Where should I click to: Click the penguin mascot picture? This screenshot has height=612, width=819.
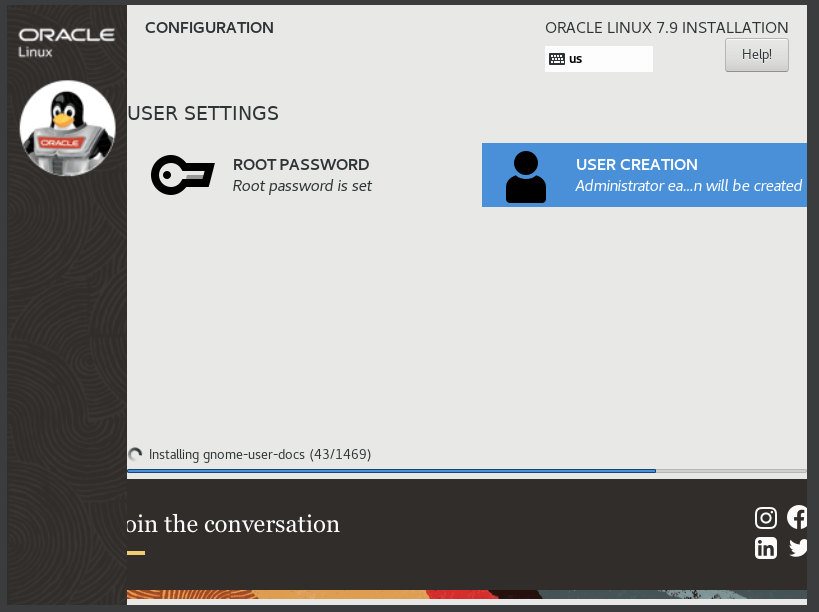[x=67, y=127]
